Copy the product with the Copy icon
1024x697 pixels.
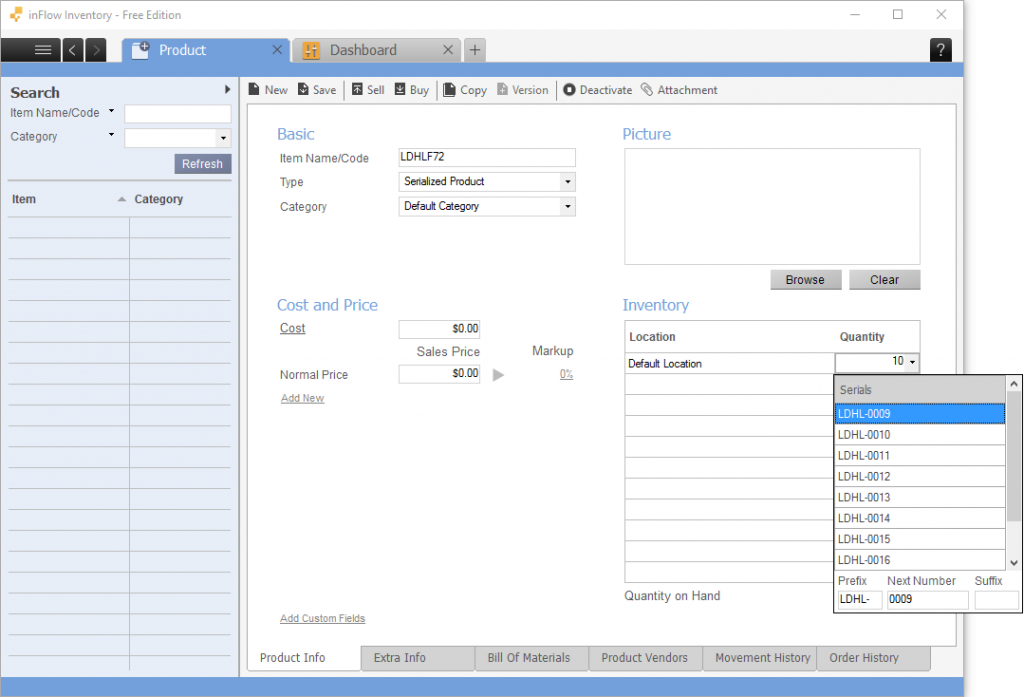[x=449, y=89]
